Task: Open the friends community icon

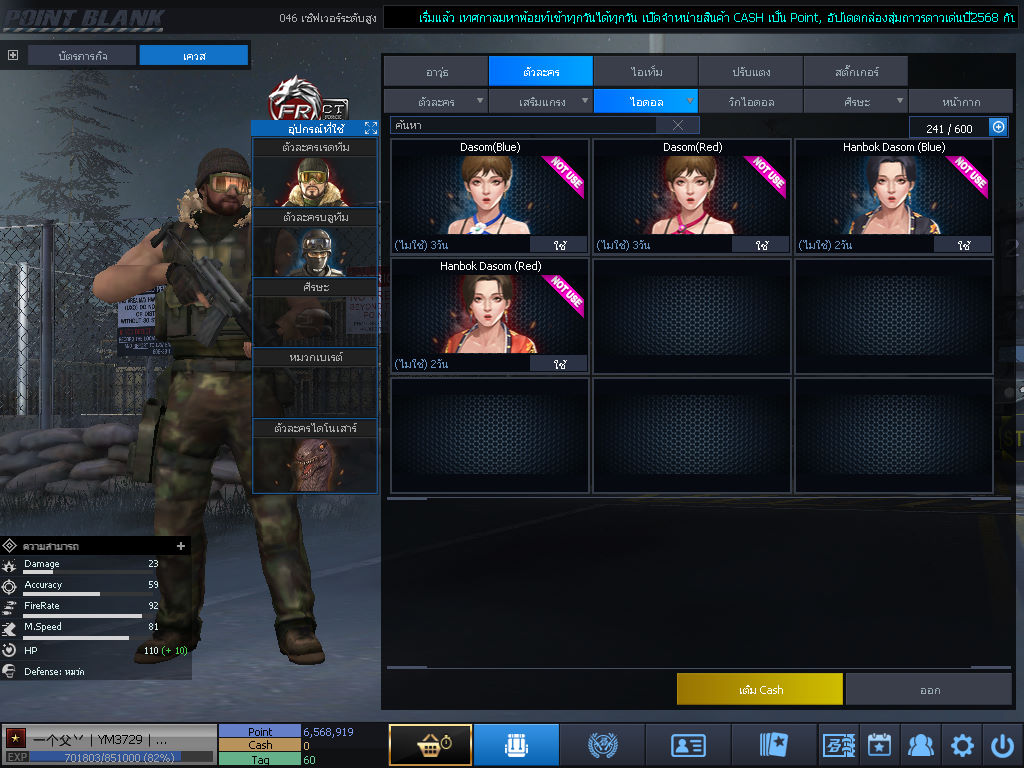Action: (x=920, y=745)
